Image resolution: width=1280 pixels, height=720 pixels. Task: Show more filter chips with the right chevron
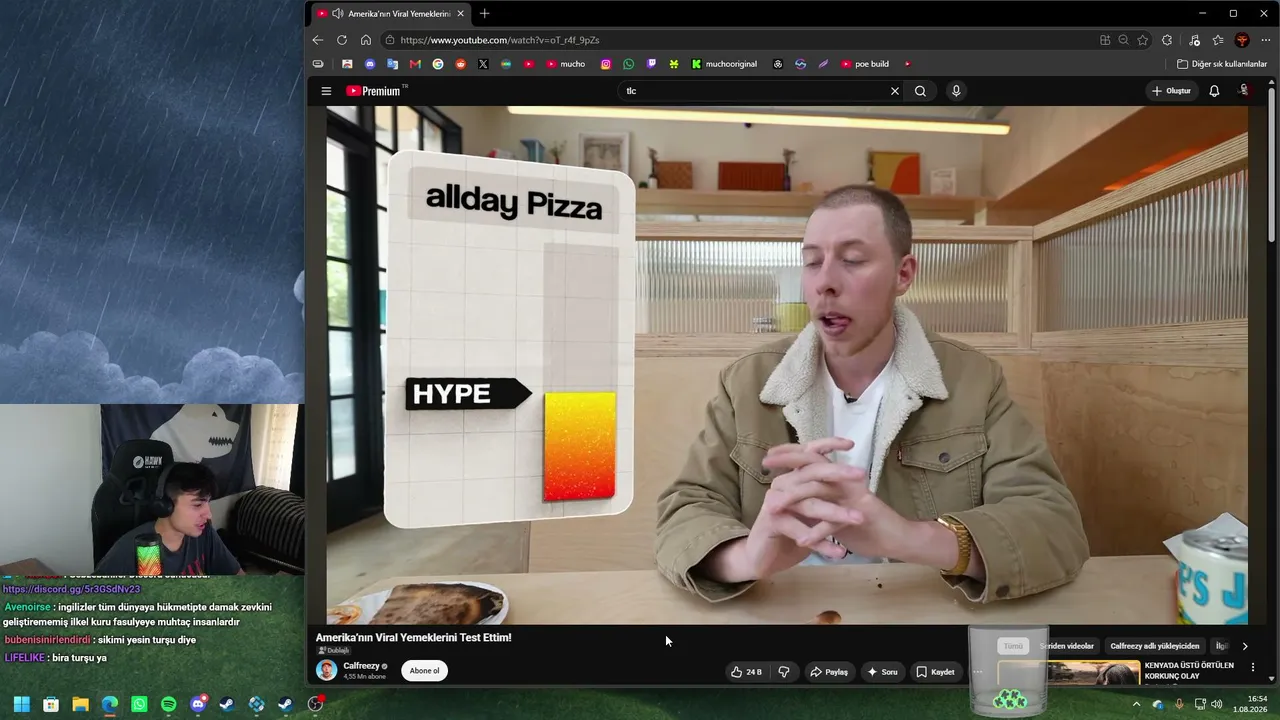tap(1244, 646)
